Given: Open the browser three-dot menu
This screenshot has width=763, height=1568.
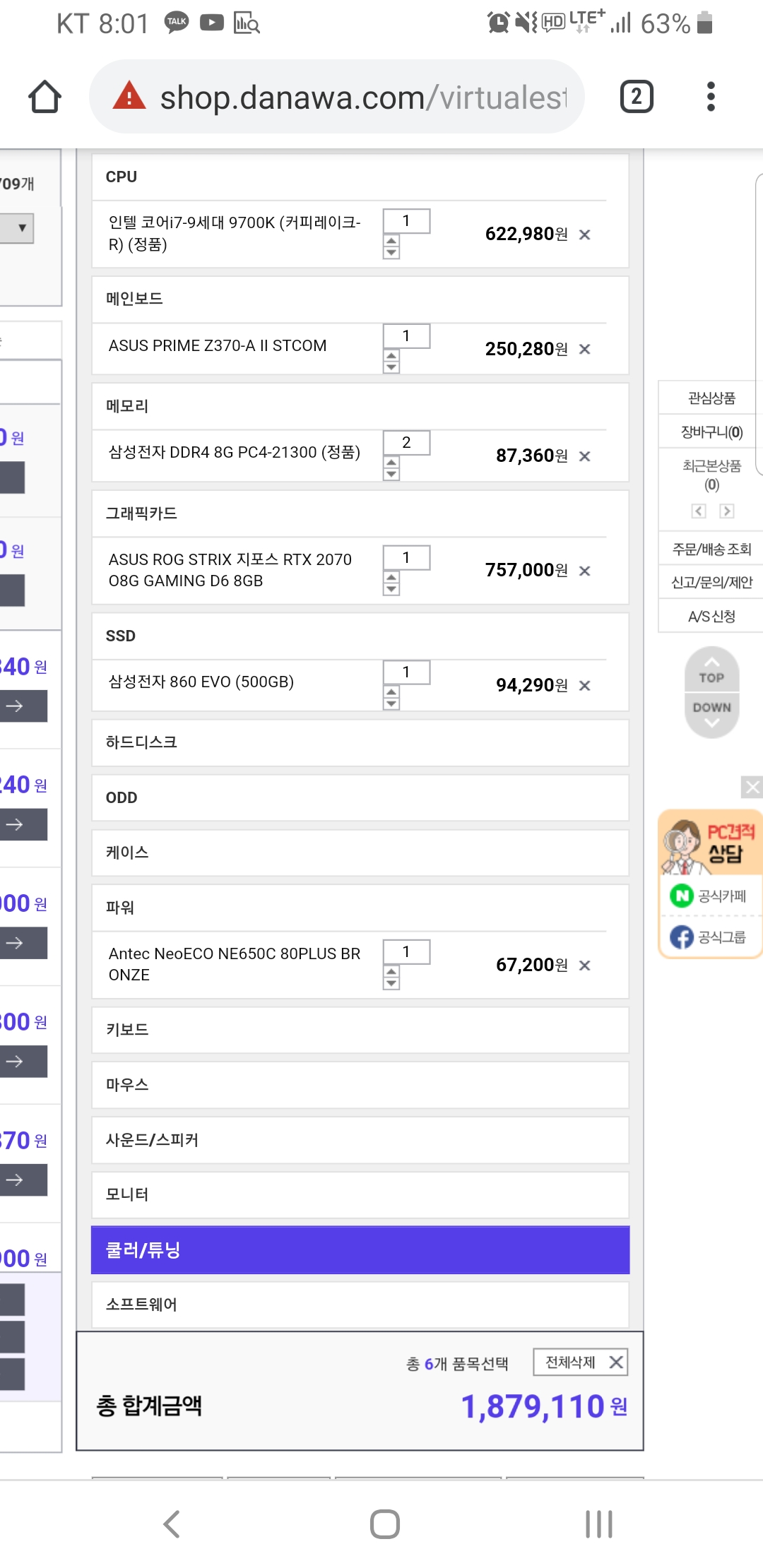Looking at the screenshot, I should (x=711, y=97).
